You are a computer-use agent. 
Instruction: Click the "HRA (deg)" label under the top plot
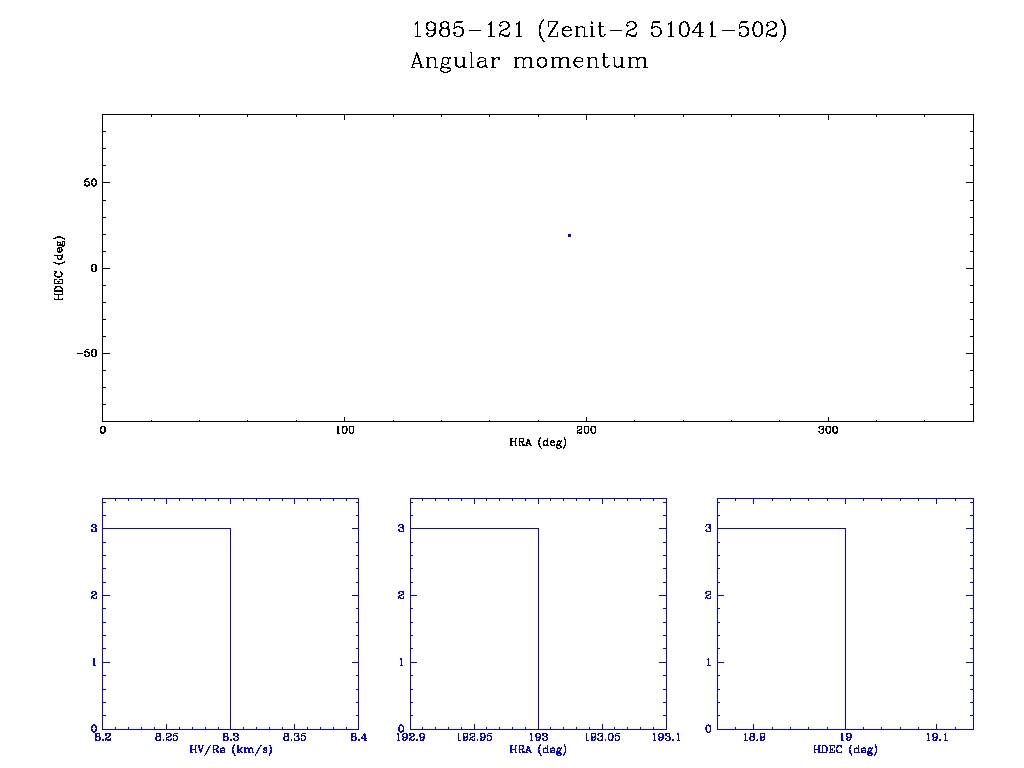(538, 442)
